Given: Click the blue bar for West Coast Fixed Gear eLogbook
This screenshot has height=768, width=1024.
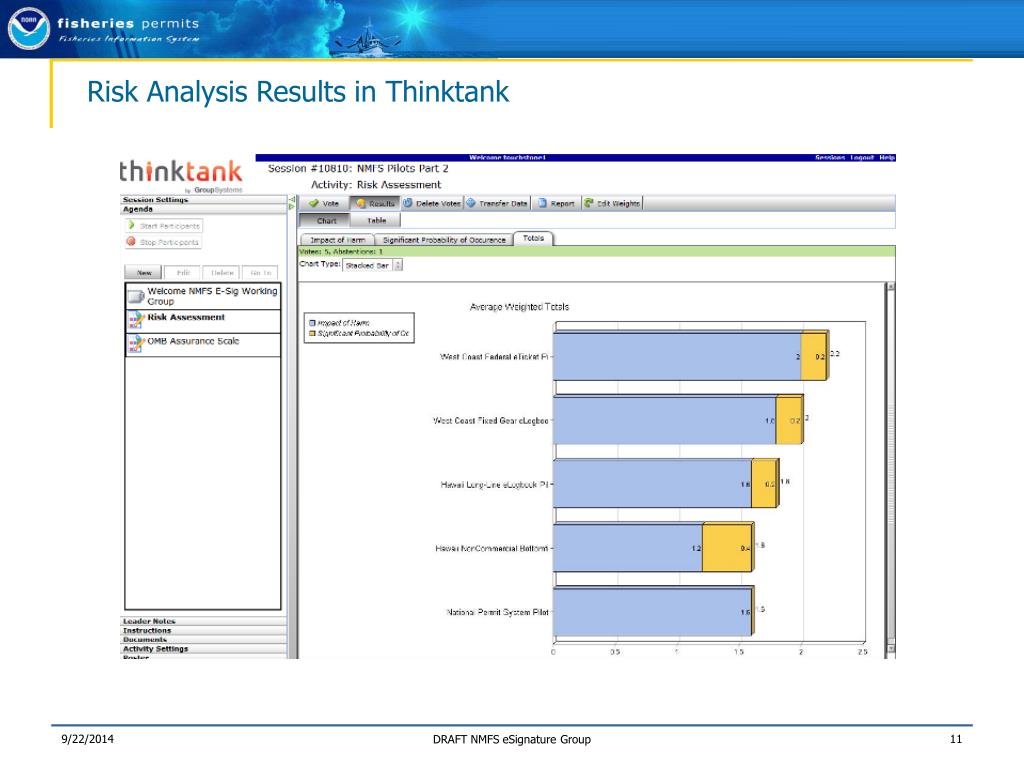Looking at the screenshot, I should (x=664, y=420).
